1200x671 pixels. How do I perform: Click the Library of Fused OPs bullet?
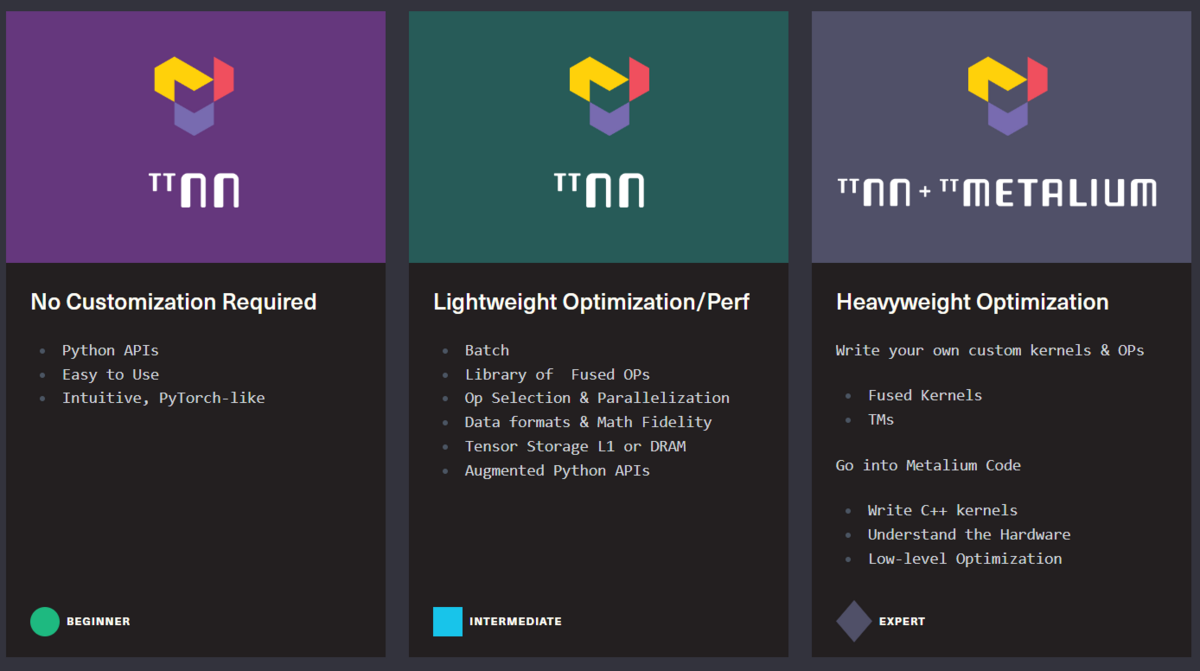(557, 374)
